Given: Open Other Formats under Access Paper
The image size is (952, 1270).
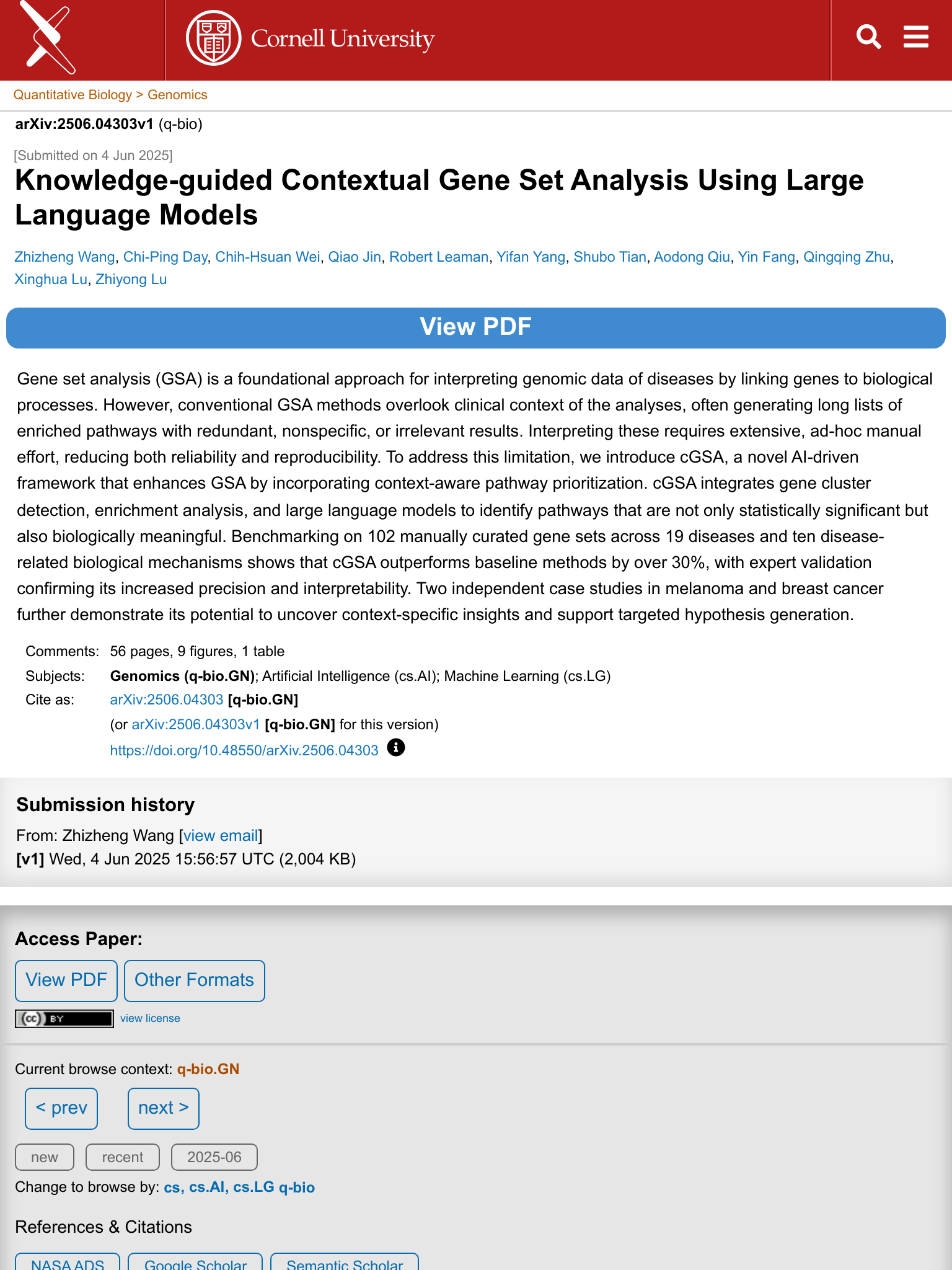Looking at the screenshot, I should tap(194, 980).
